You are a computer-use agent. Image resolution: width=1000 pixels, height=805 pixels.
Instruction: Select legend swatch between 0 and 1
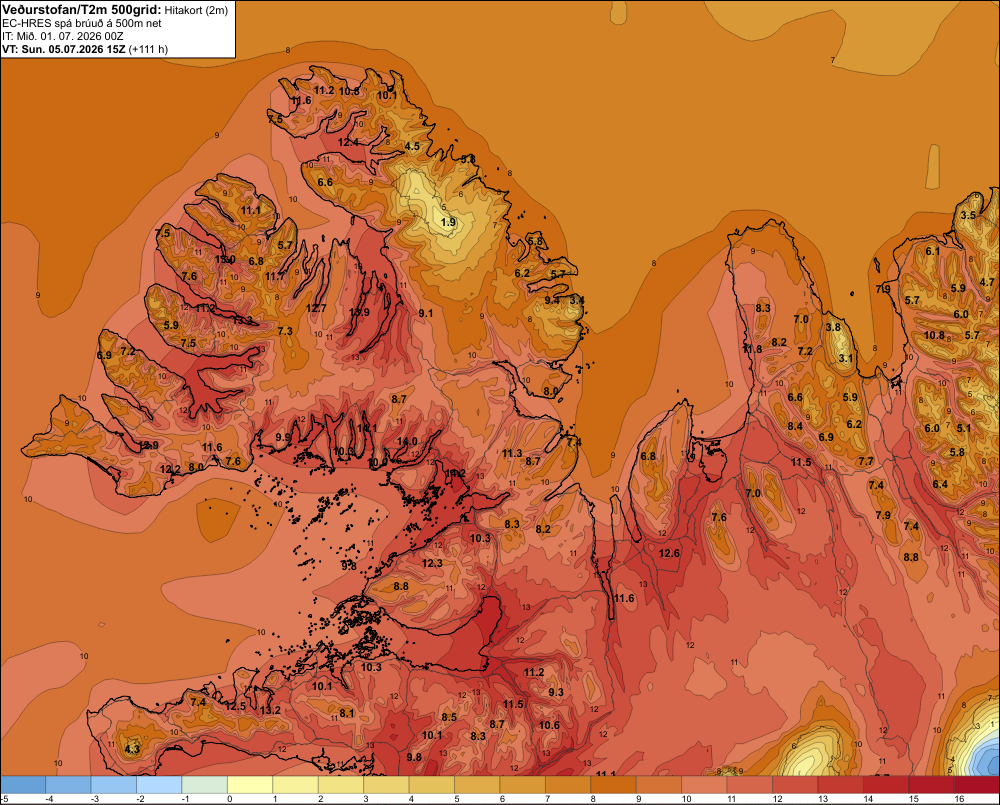[x=250, y=784]
